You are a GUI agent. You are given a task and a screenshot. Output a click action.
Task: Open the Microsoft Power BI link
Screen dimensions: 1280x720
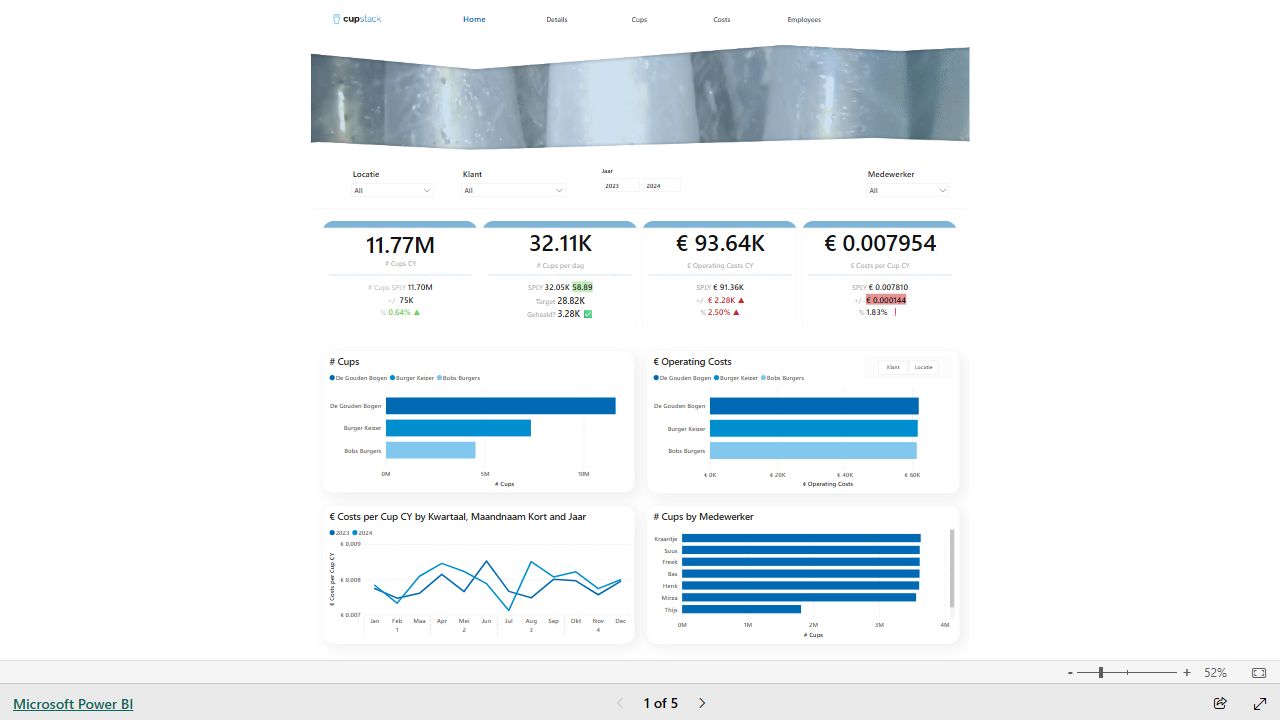point(73,704)
